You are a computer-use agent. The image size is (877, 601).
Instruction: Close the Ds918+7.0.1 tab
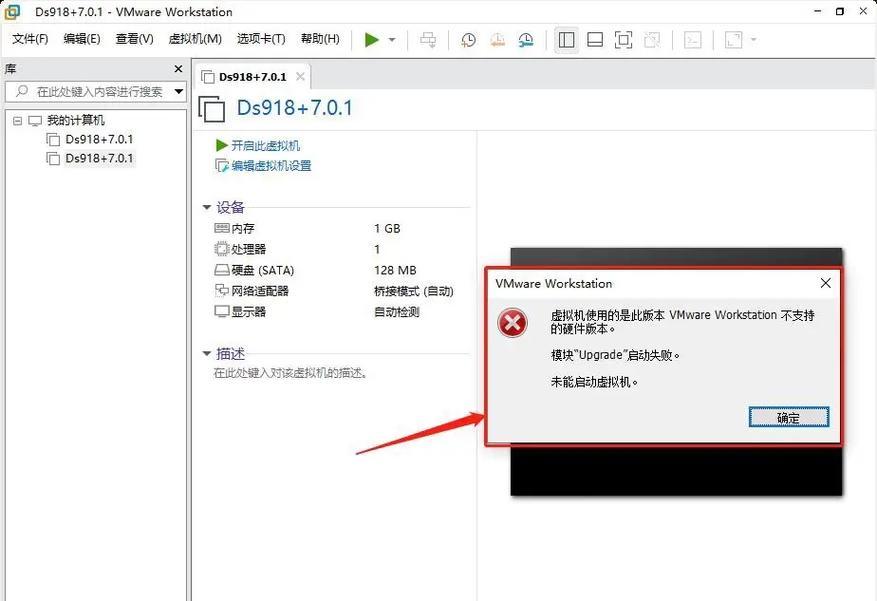click(x=300, y=77)
